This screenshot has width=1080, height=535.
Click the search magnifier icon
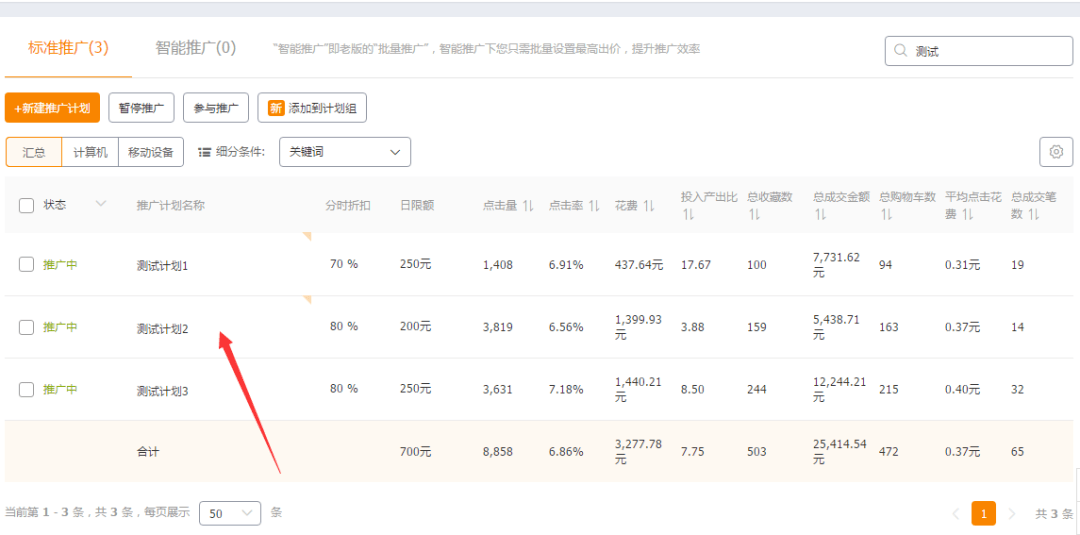point(900,51)
